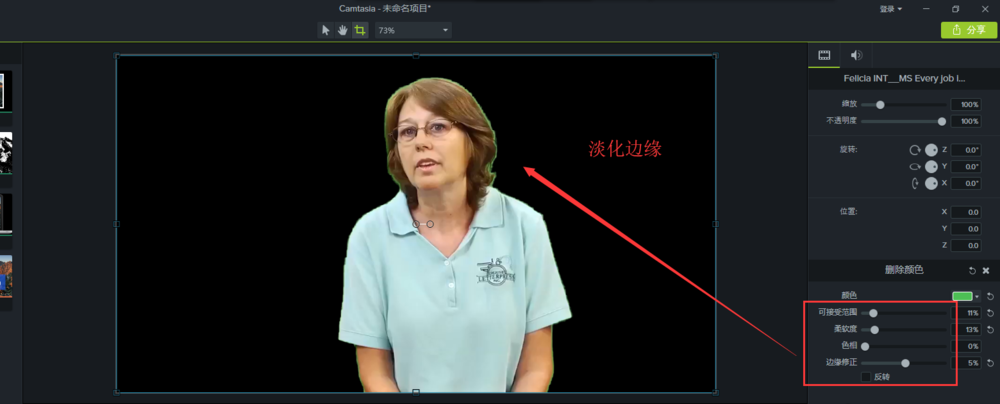
Task: Select the bottom landscape media thumbnail
Action: click(x=6, y=276)
